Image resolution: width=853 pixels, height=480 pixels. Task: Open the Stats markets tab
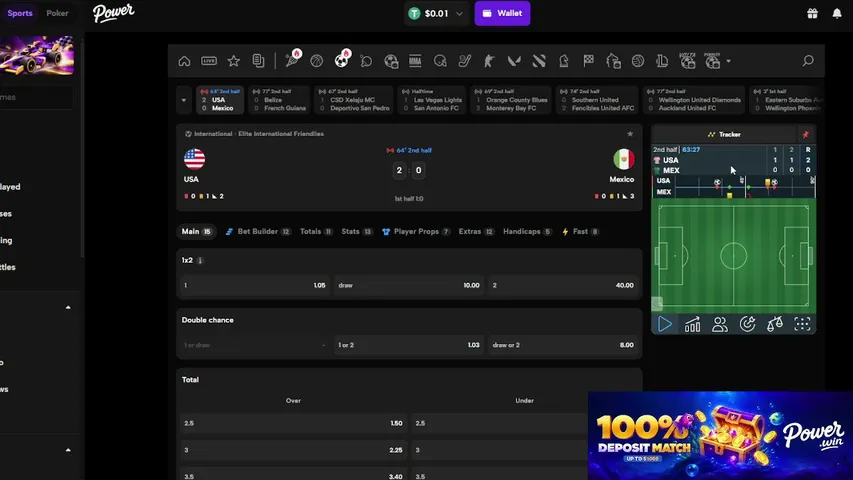point(357,231)
